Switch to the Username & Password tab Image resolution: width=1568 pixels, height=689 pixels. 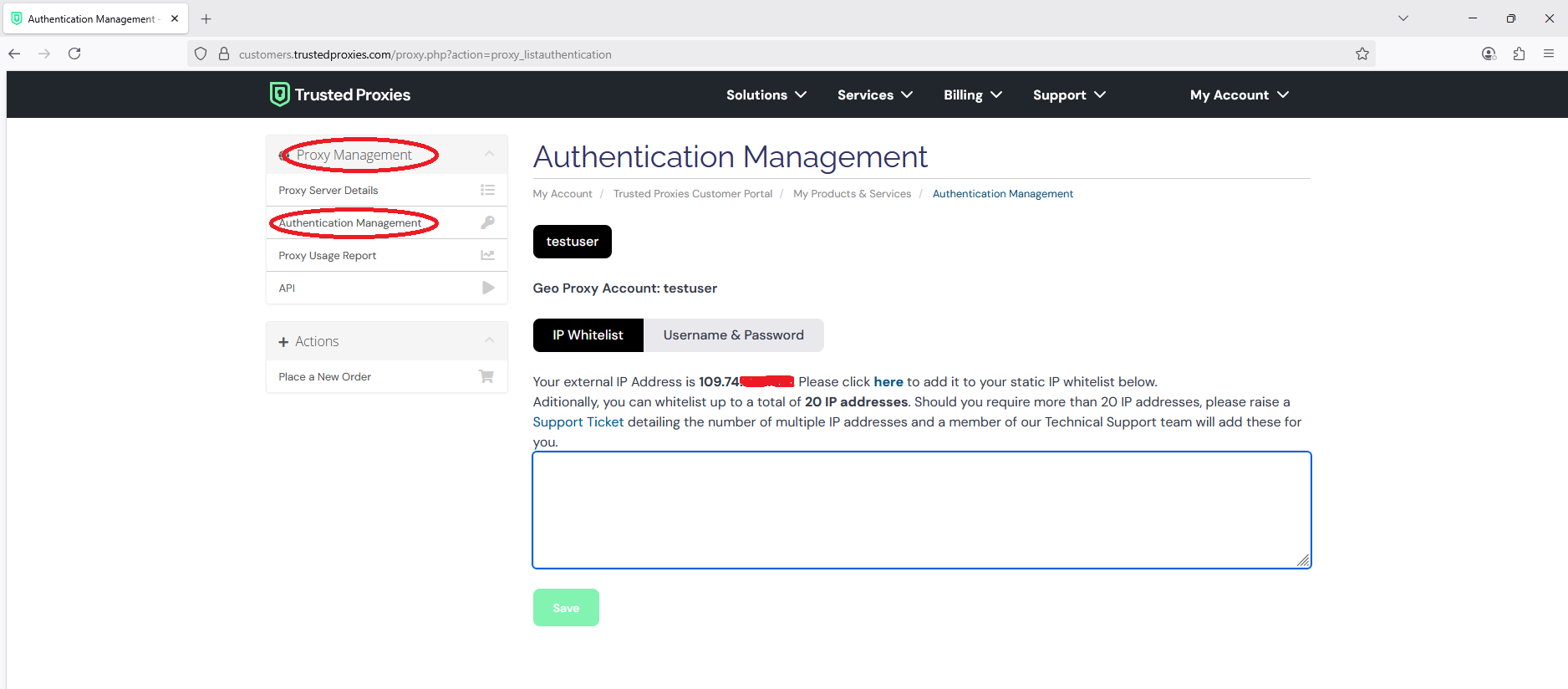734,335
